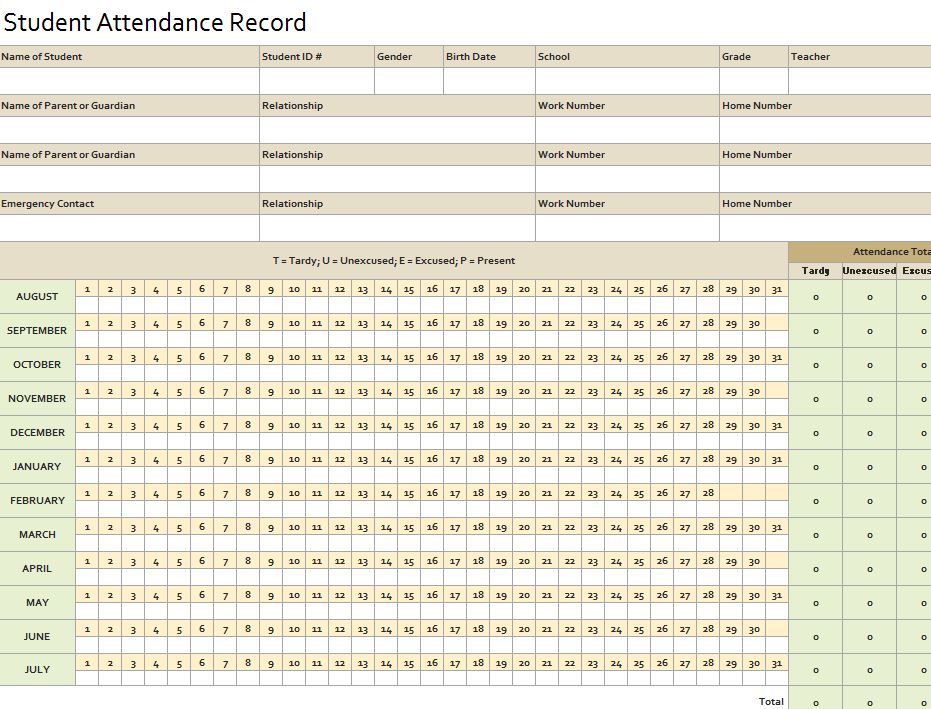
Task: Click the MARCH month label
Action: click(37, 534)
